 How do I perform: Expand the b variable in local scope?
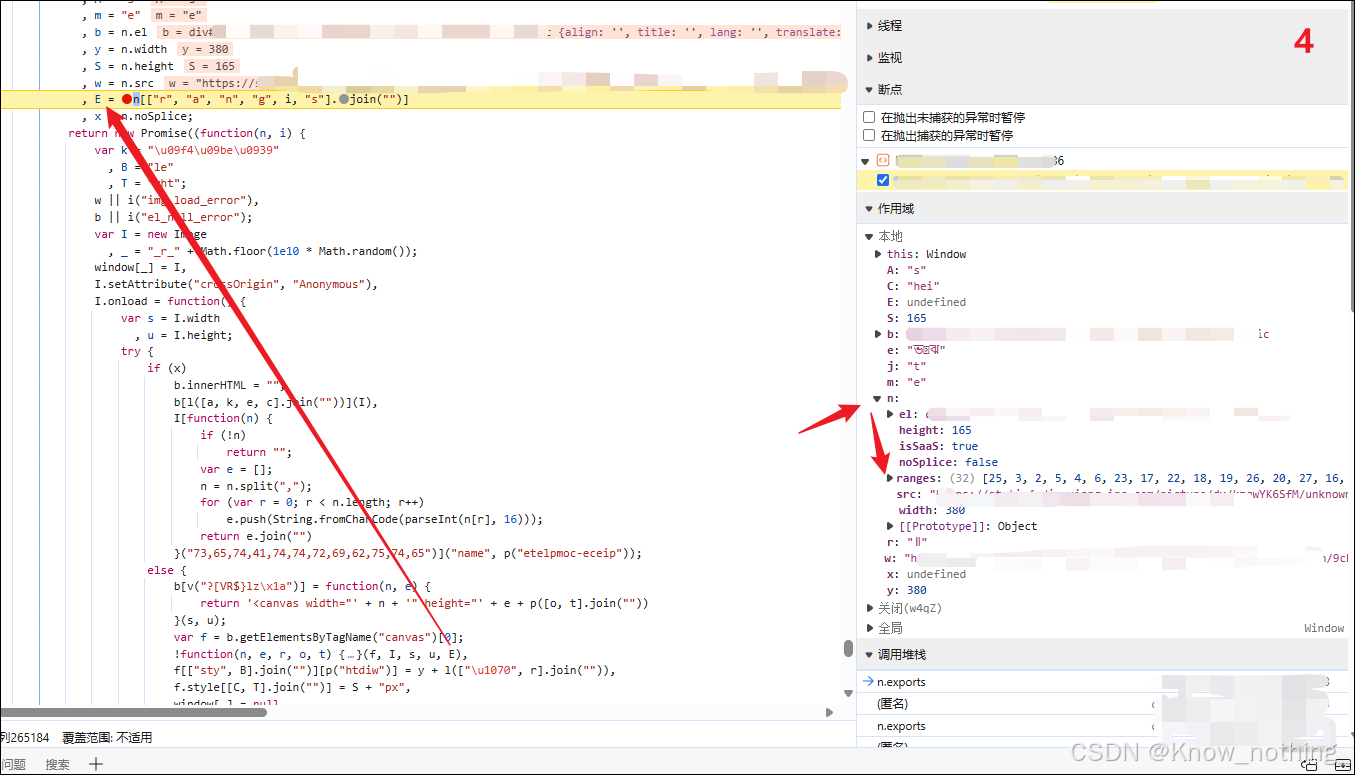pos(879,334)
